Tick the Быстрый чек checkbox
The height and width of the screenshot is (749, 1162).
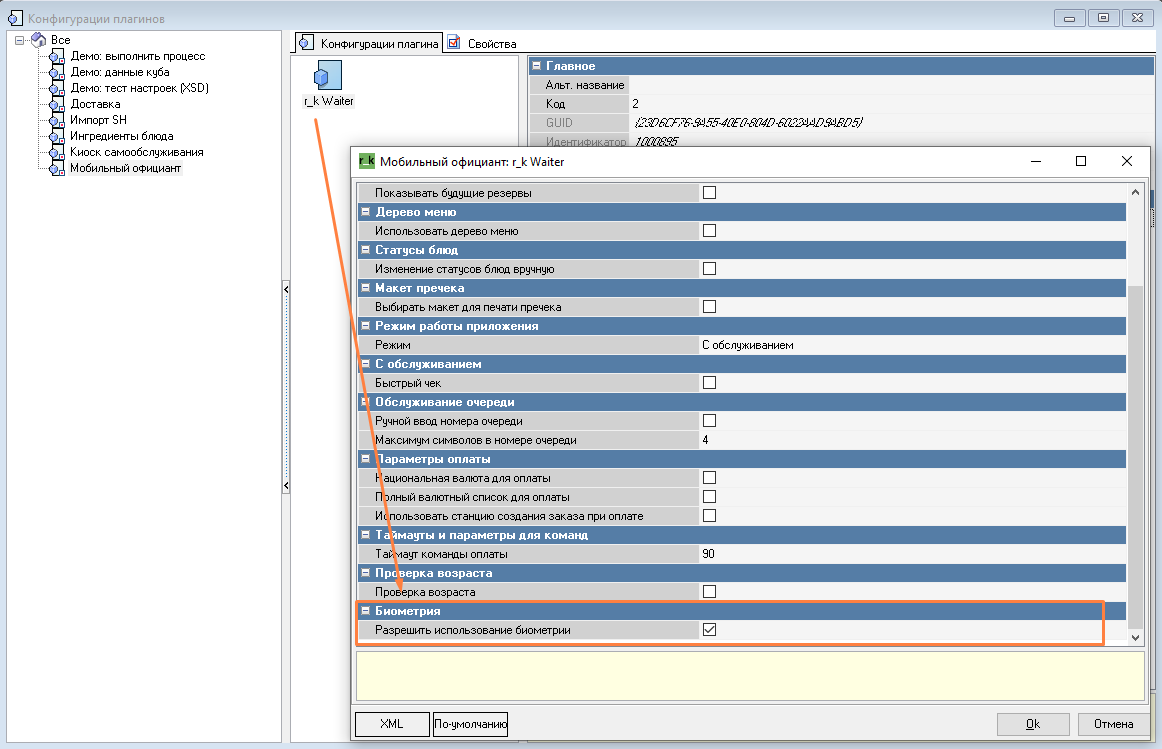pos(709,382)
